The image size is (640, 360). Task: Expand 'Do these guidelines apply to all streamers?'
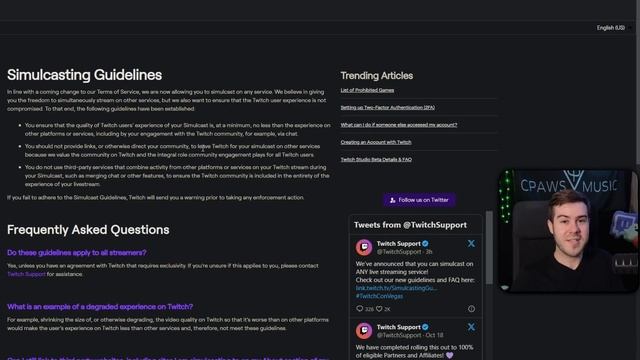click(x=77, y=253)
